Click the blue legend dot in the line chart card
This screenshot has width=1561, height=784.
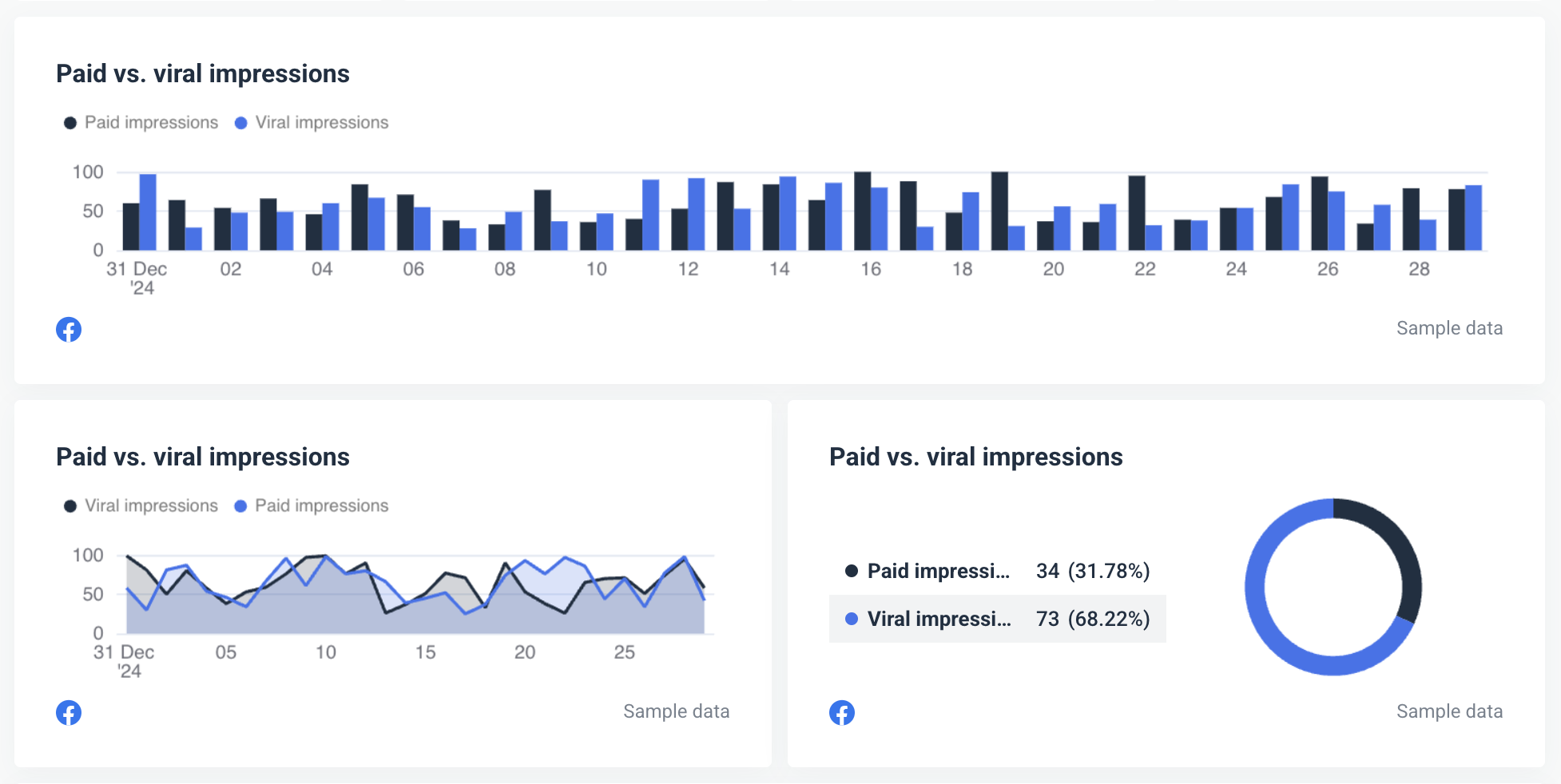[x=240, y=505]
